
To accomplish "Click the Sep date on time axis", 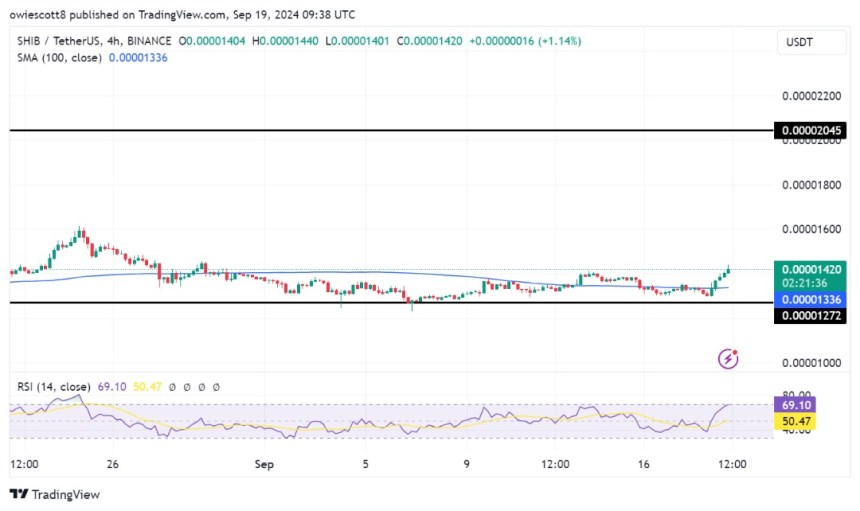I will coord(264,464).
